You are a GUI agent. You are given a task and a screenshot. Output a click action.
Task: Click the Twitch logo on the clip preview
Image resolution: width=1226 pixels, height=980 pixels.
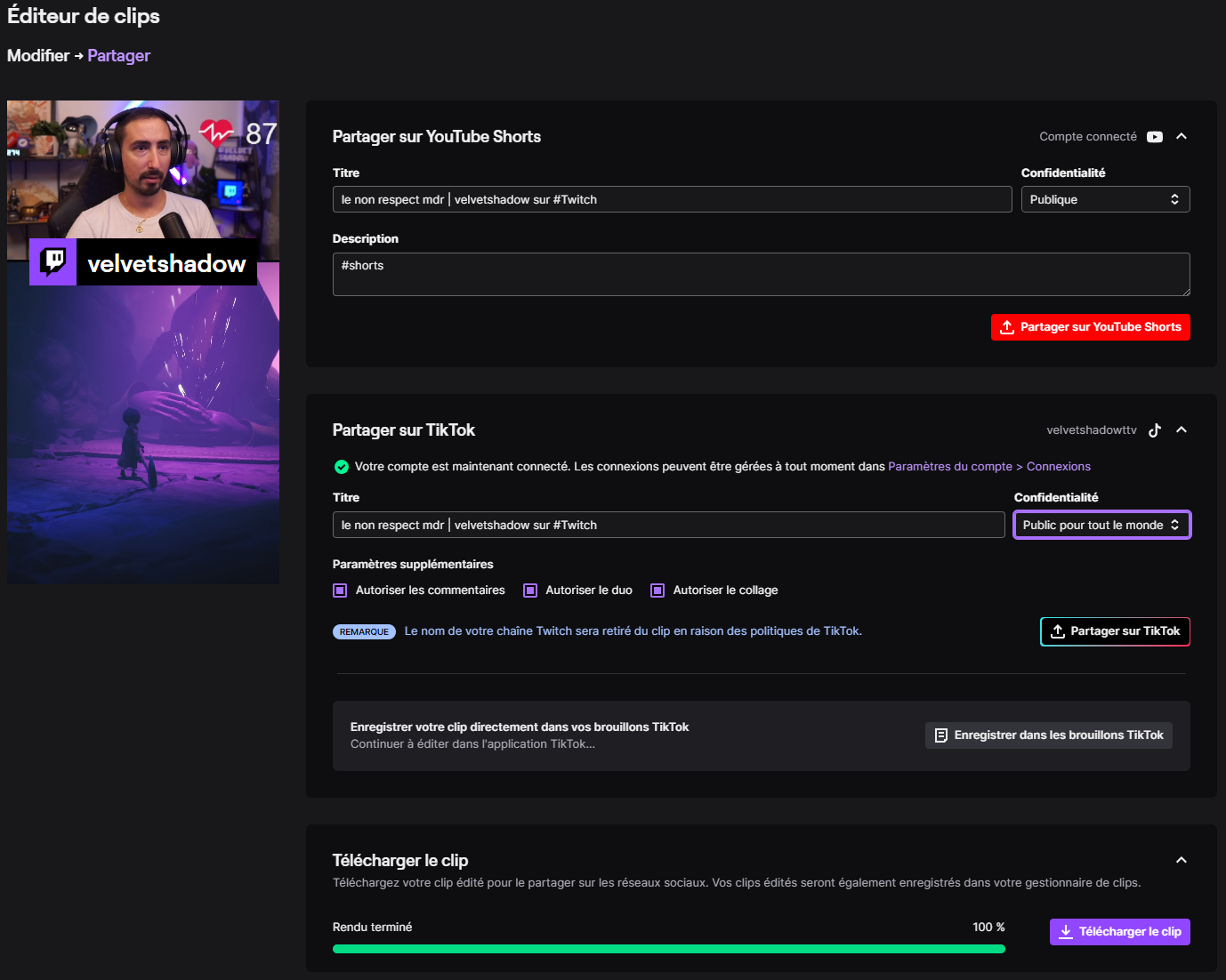point(53,261)
